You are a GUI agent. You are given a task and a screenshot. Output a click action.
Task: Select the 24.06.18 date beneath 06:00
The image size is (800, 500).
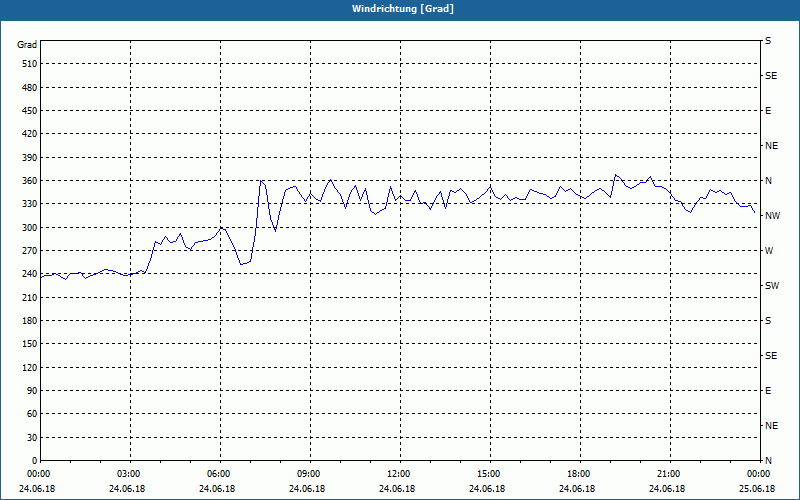point(217,489)
